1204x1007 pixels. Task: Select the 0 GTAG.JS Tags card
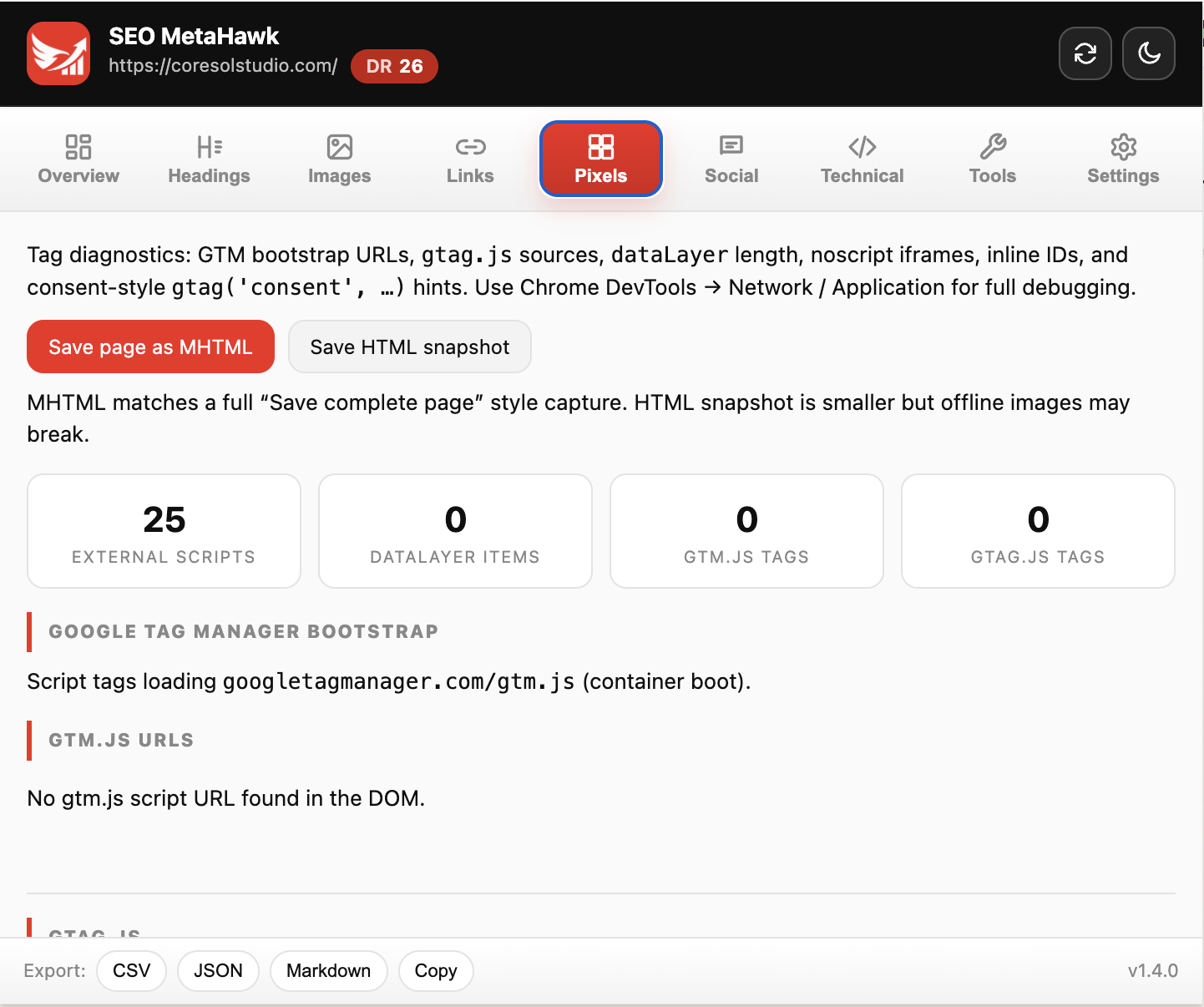(1038, 531)
